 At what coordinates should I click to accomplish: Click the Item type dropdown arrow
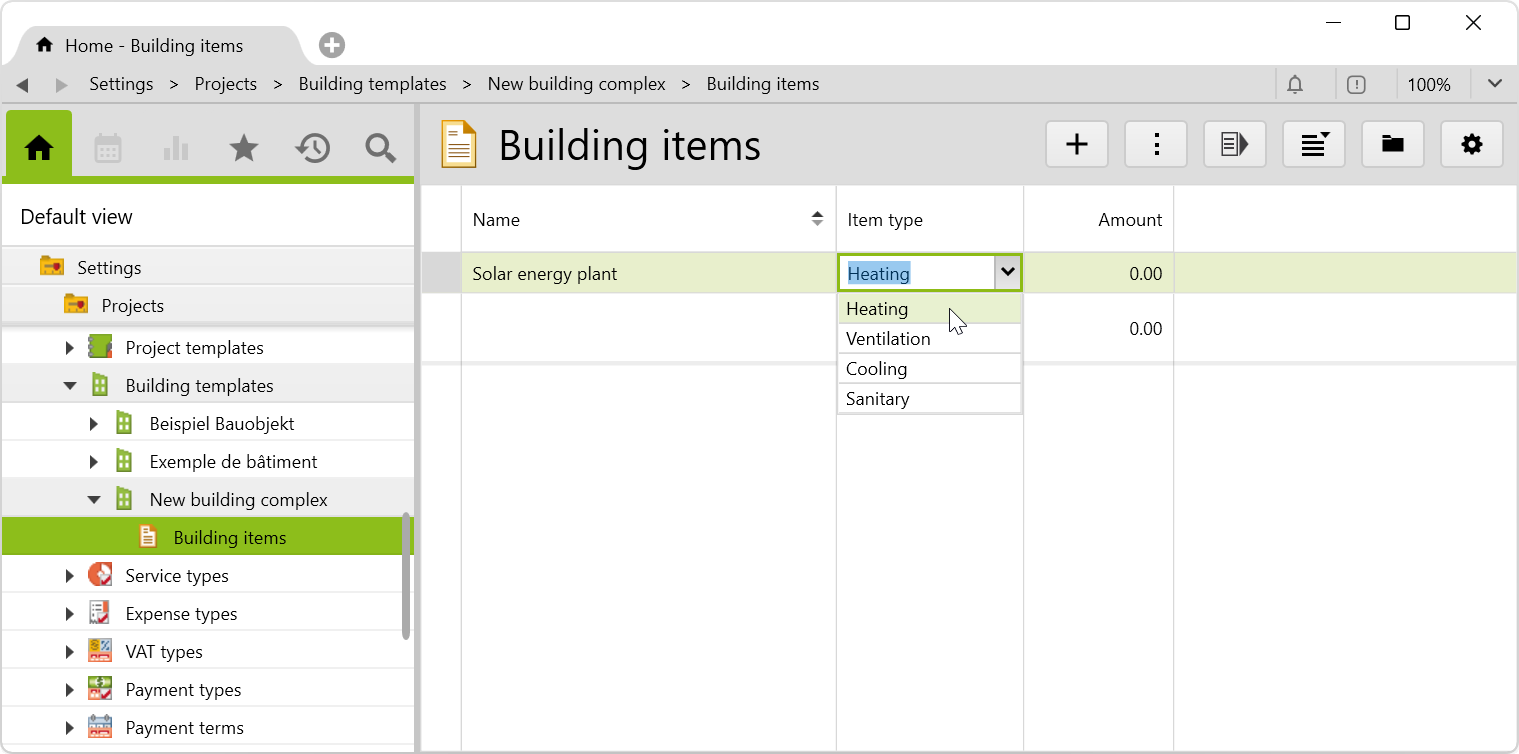(1007, 273)
